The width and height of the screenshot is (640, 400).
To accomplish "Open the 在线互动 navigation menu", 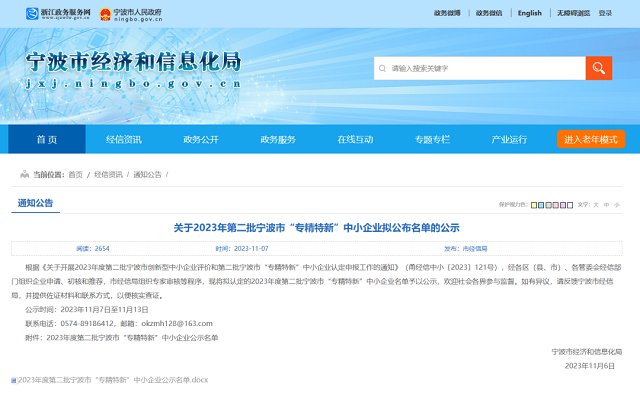I will pyautogui.click(x=355, y=140).
